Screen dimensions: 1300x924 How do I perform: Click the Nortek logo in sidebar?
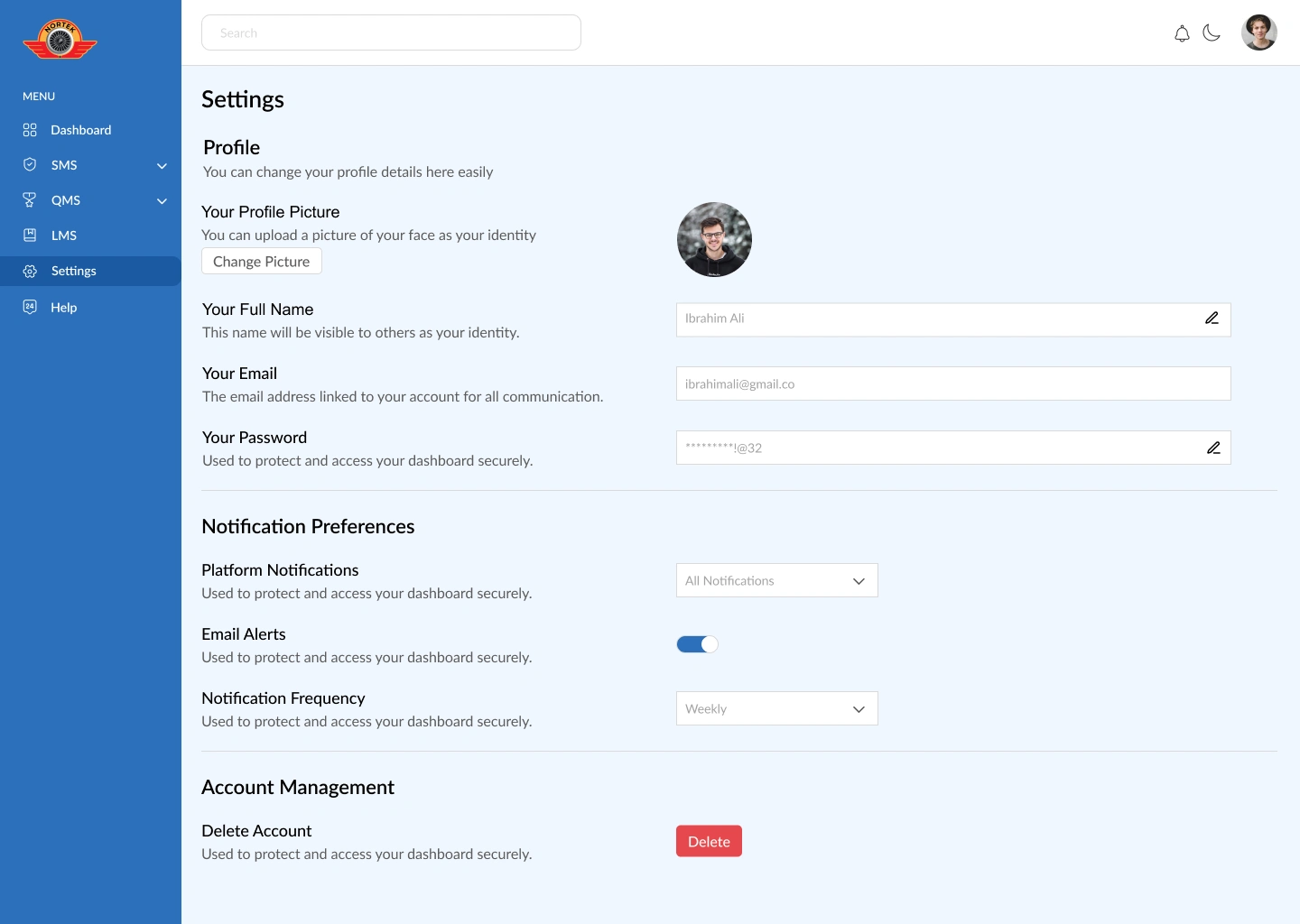[60, 40]
